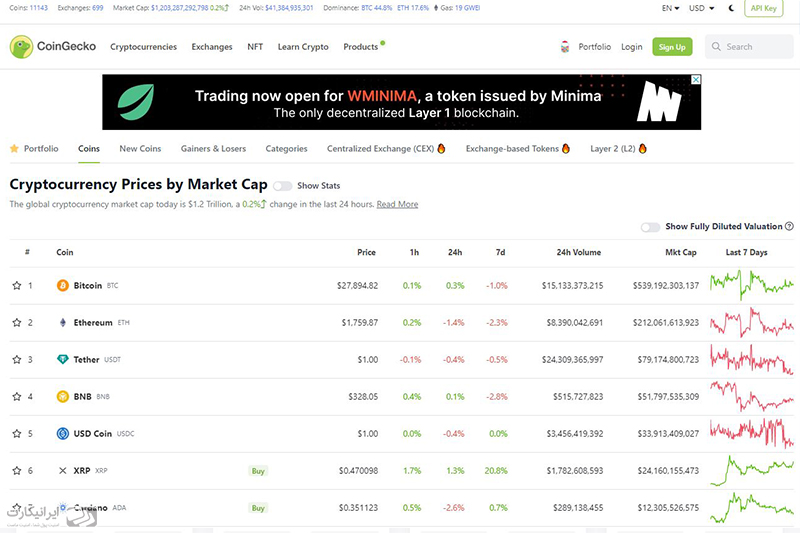Screen dimensions: 800x533
Task: Click the fire icon next to Centralized Exchange
Action: point(441,148)
